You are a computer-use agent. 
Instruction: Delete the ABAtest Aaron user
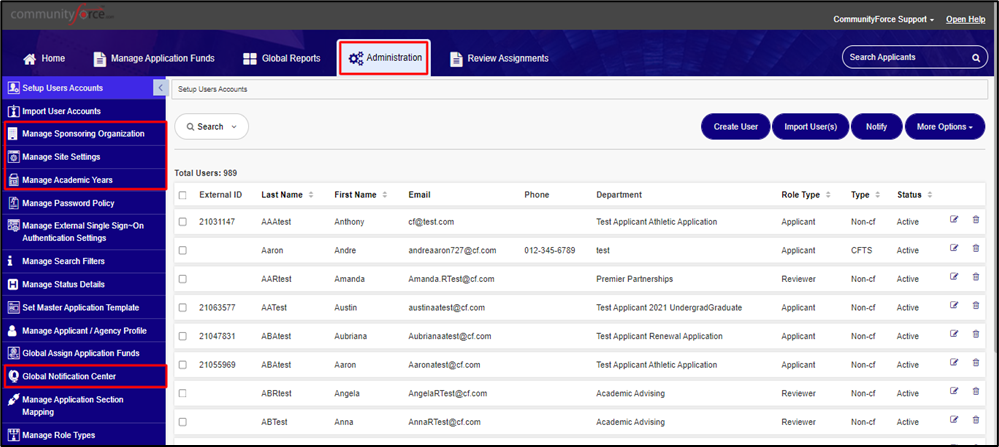click(975, 362)
